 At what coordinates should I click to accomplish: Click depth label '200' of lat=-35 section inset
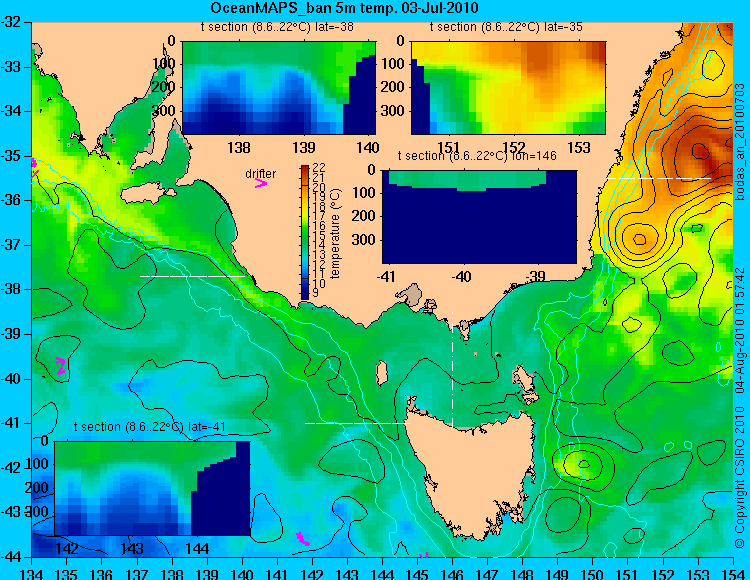(393, 87)
